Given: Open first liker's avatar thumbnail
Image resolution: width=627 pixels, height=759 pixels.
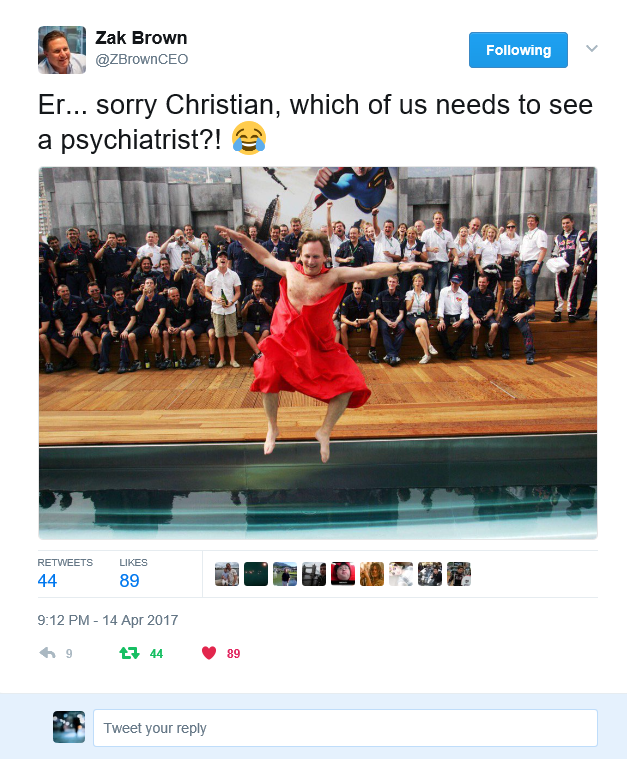Looking at the screenshot, I should (227, 574).
